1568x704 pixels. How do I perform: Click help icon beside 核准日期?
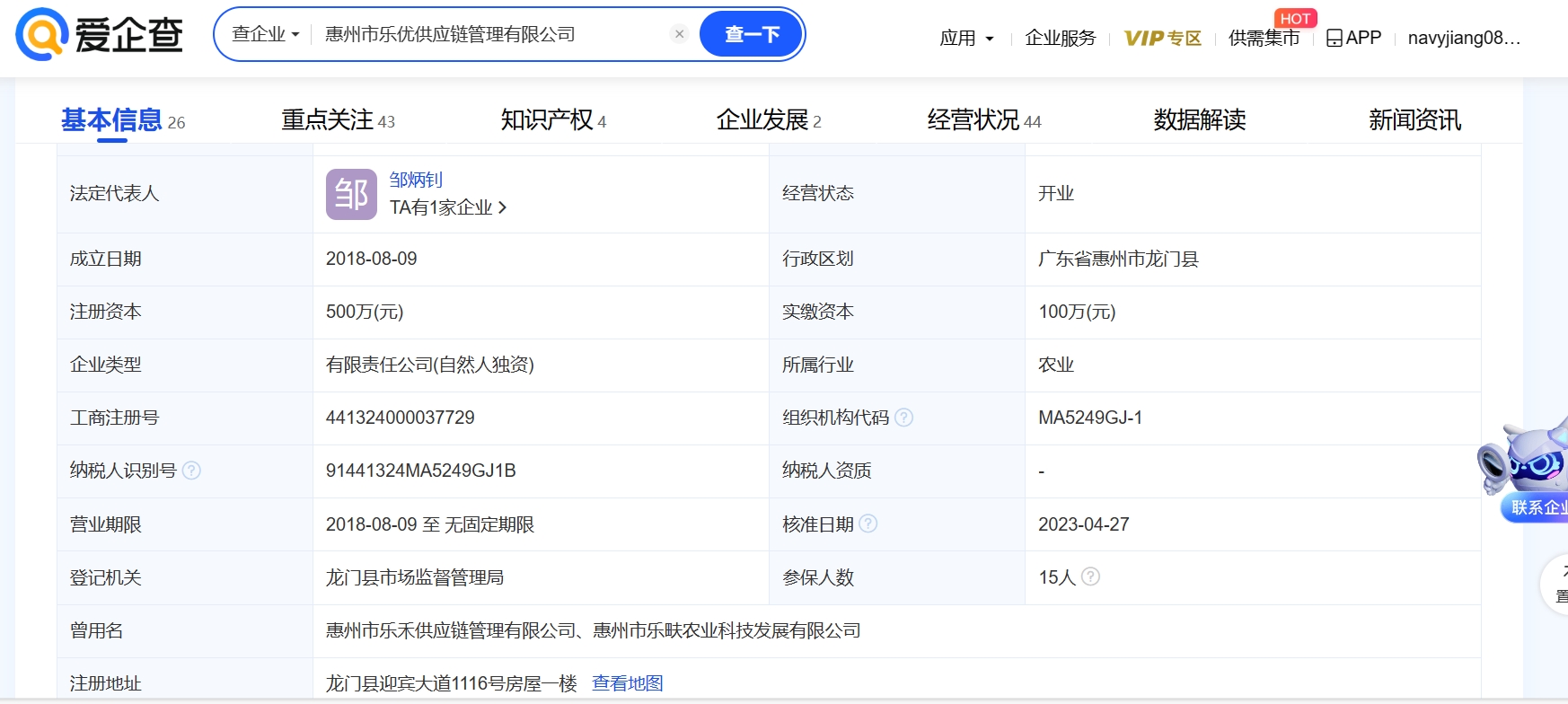click(868, 524)
